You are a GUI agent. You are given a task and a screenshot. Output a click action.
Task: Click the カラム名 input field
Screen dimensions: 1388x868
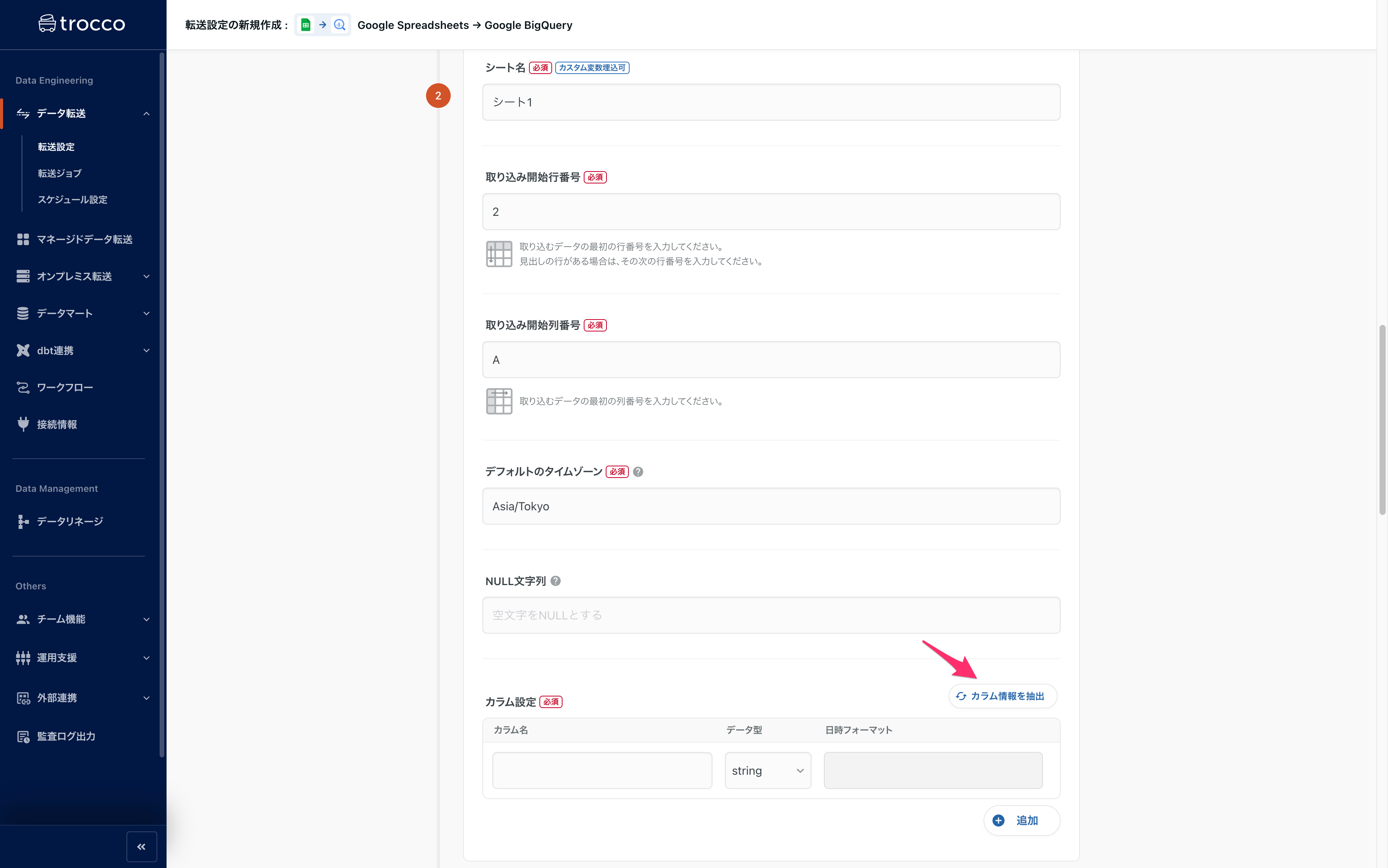[602, 770]
